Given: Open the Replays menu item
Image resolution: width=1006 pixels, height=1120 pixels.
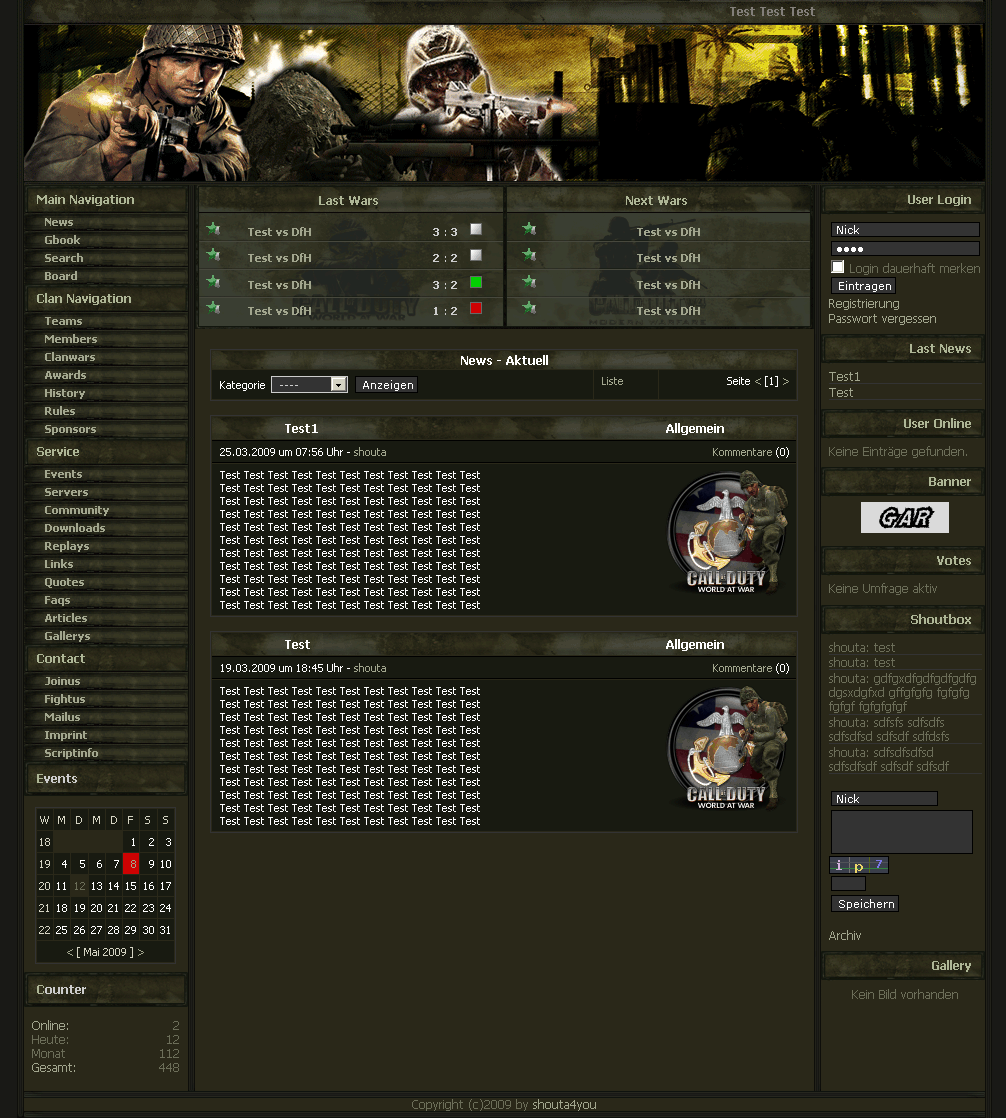Looking at the screenshot, I should click(x=66, y=546).
